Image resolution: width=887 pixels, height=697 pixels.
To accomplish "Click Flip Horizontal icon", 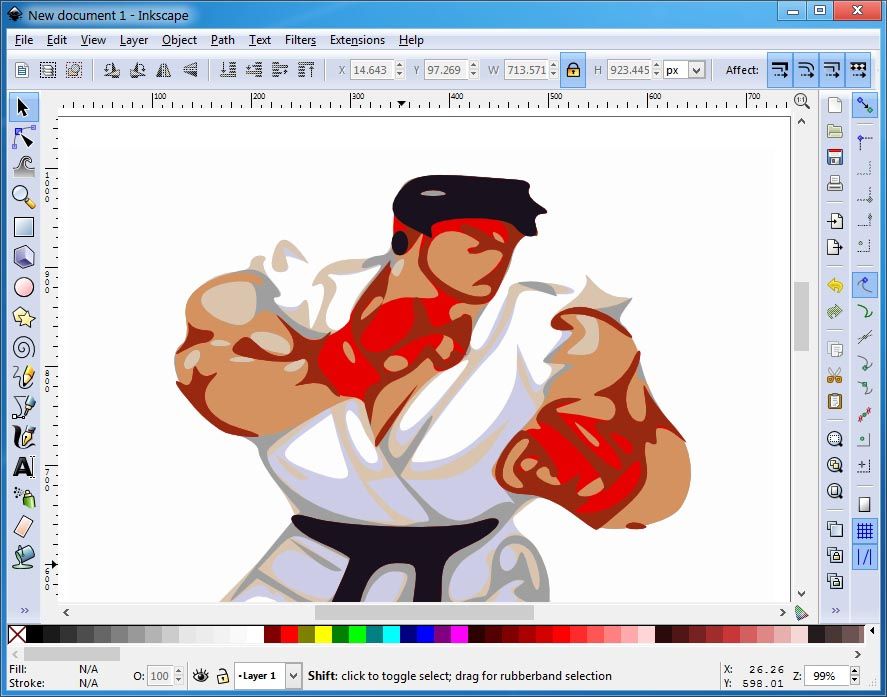I will [163, 70].
